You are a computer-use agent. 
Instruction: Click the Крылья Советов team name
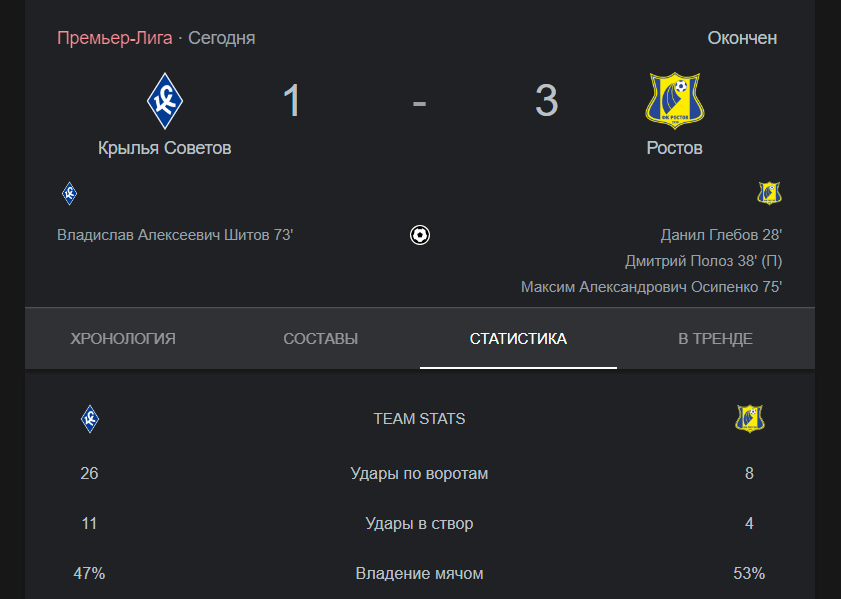point(165,148)
